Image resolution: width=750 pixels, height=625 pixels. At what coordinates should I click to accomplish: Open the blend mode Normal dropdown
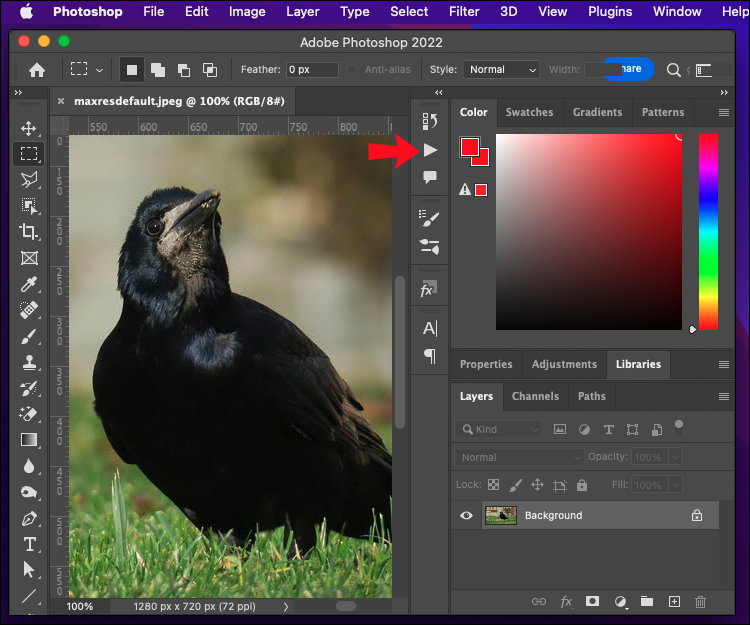518,457
